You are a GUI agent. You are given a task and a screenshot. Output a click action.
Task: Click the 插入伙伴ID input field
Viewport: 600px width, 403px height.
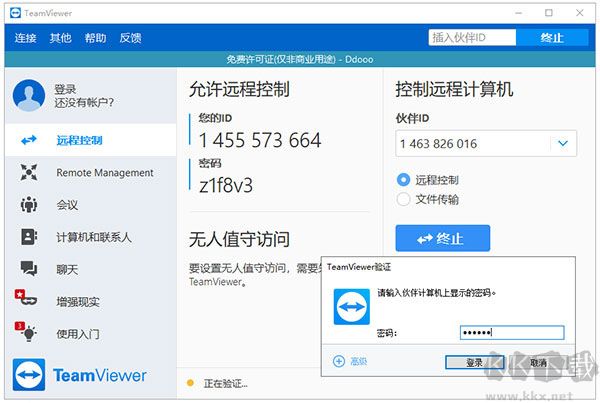point(472,38)
